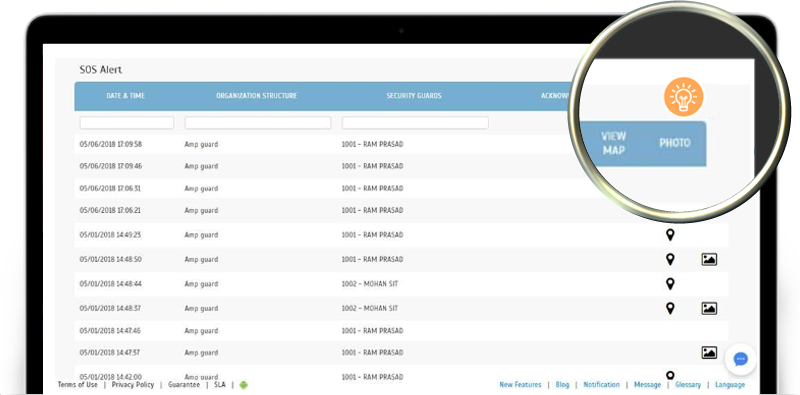Open photo icon for 14:48:37 MOHAN SIT row
This screenshot has height=395, width=800.
coord(709,308)
